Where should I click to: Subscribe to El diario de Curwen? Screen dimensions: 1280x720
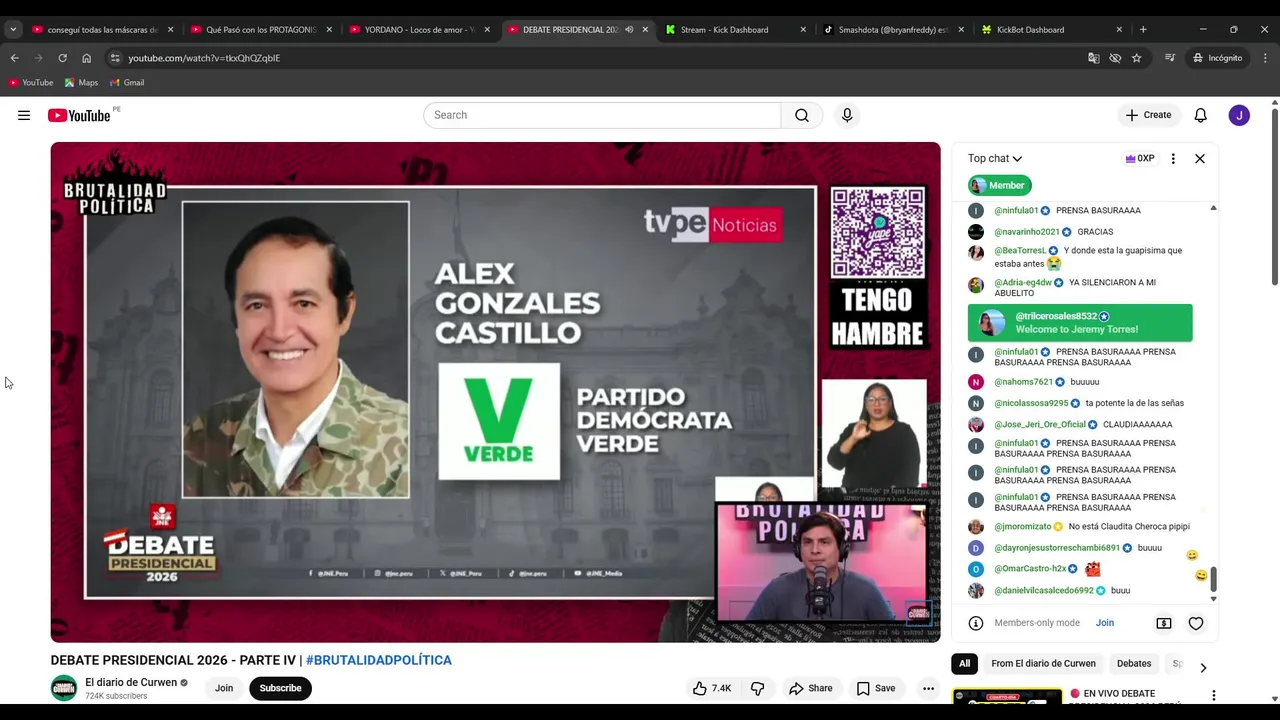[280, 688]
